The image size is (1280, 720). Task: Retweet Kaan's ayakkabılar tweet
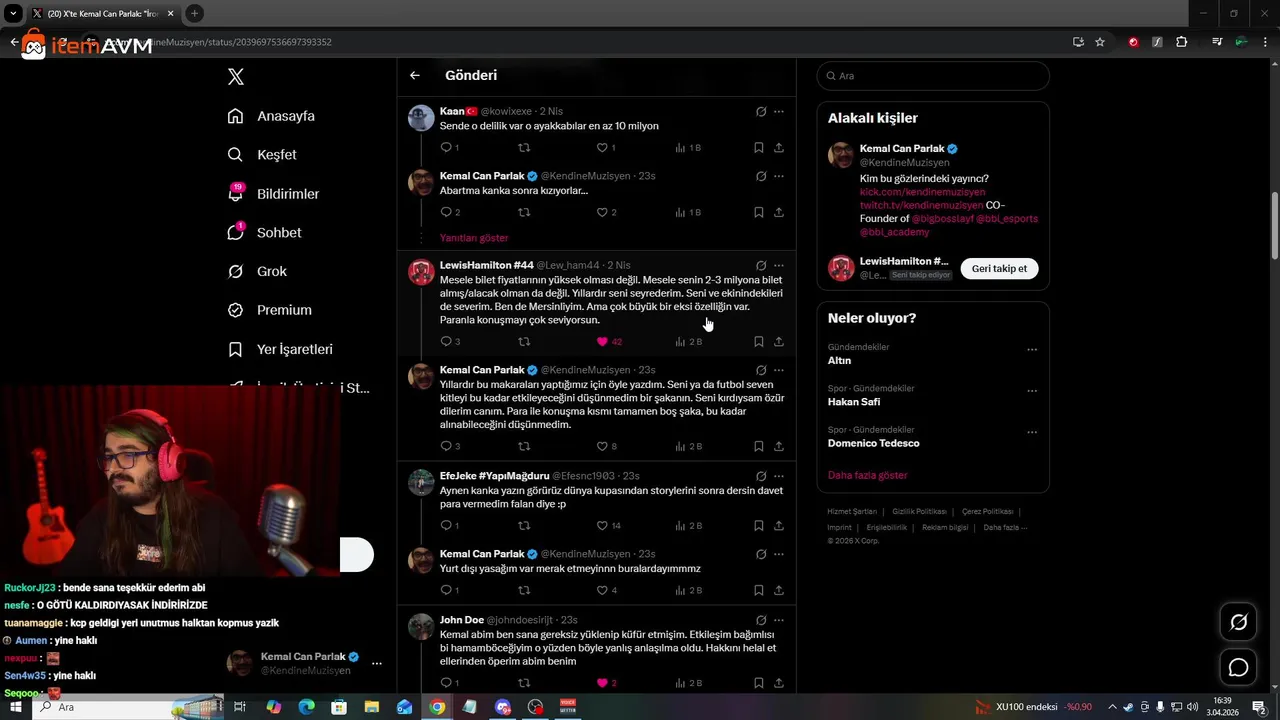(x=524, y=147)
